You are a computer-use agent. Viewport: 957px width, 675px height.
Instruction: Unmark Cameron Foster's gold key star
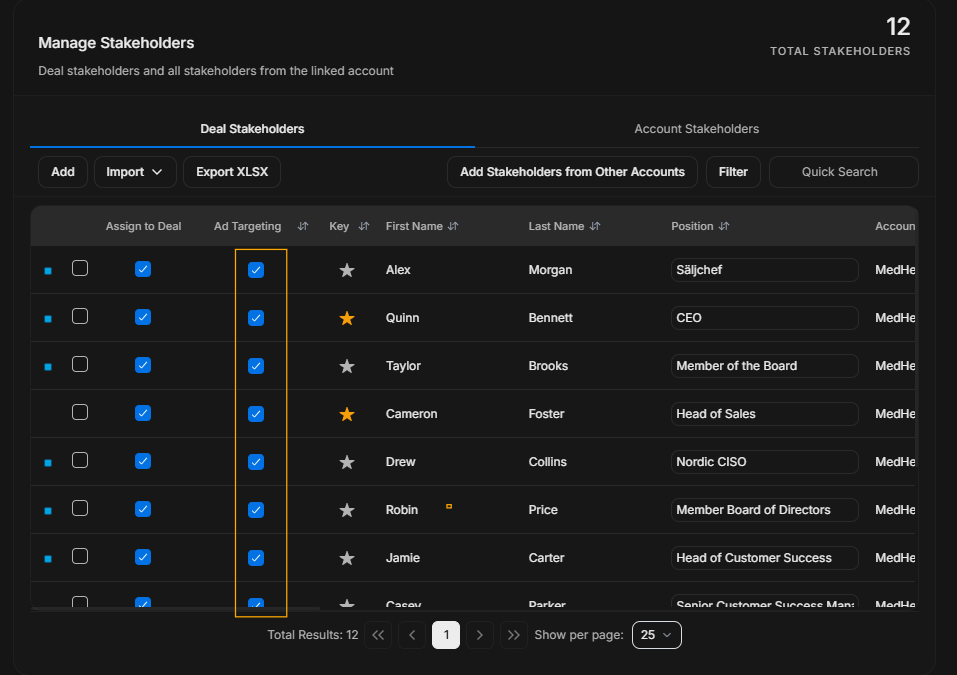pos(347,414)
